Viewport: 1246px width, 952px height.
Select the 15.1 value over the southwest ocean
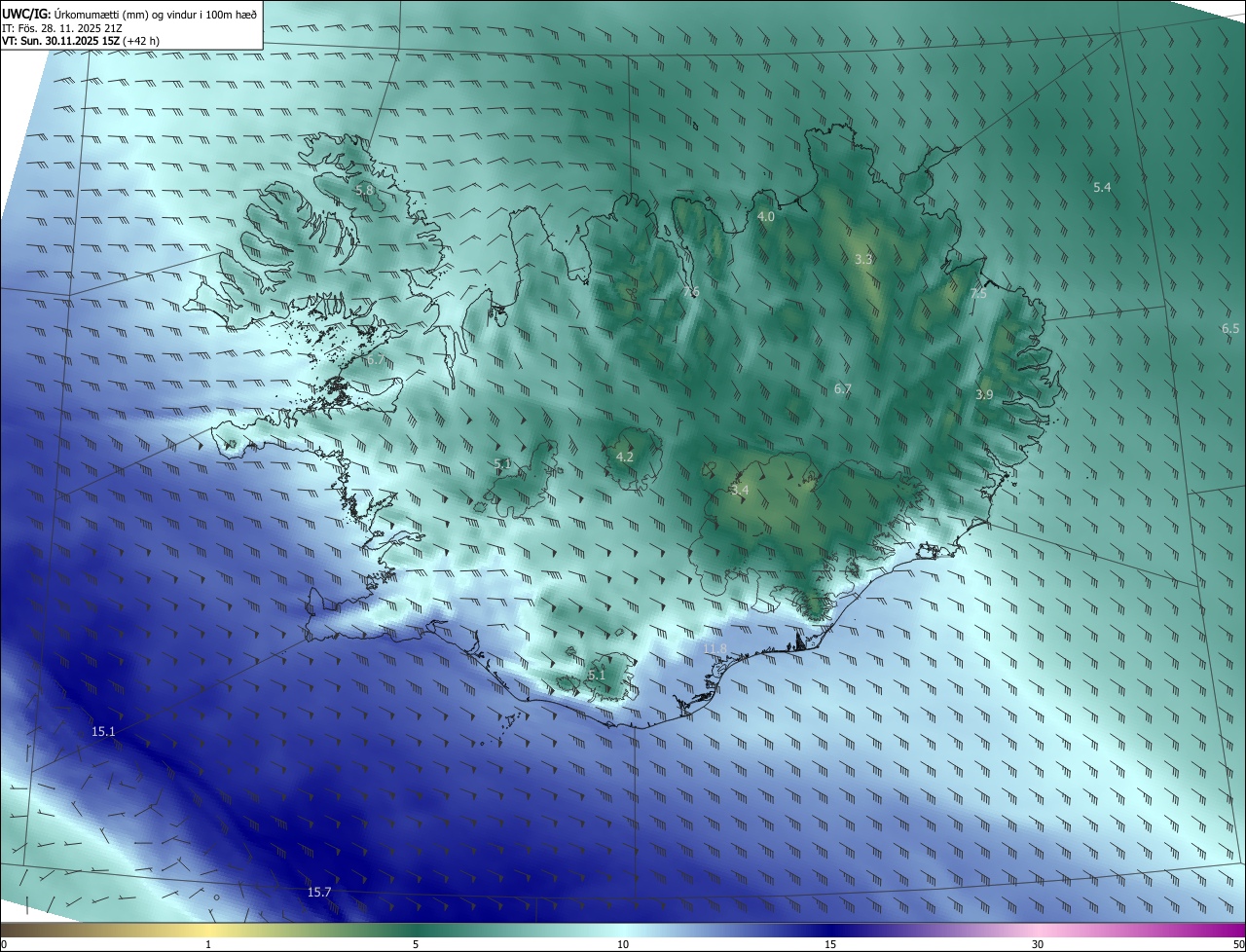pos(103,731)
